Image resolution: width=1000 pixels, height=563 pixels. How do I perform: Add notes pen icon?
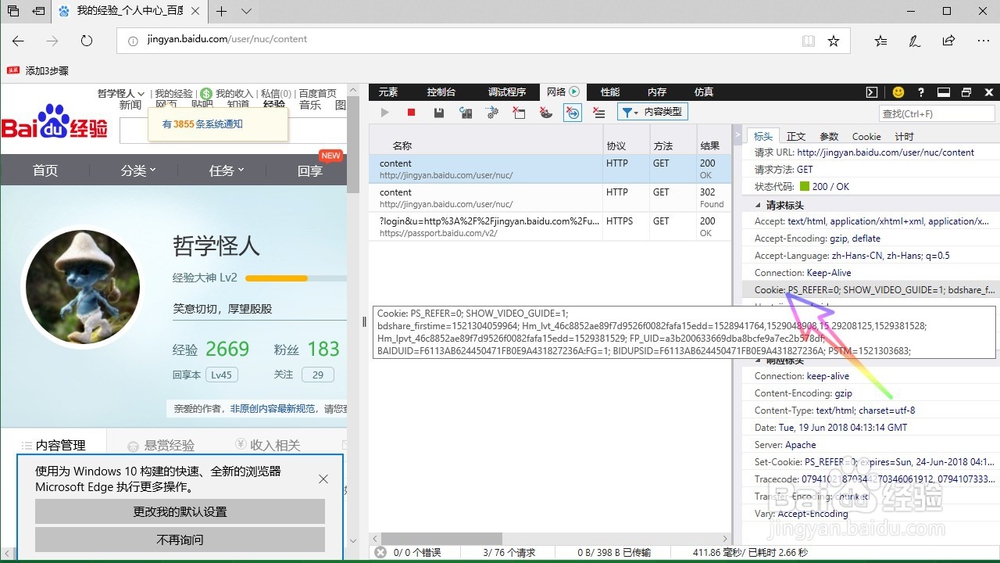pyautogui.click(x=915, y=41)
